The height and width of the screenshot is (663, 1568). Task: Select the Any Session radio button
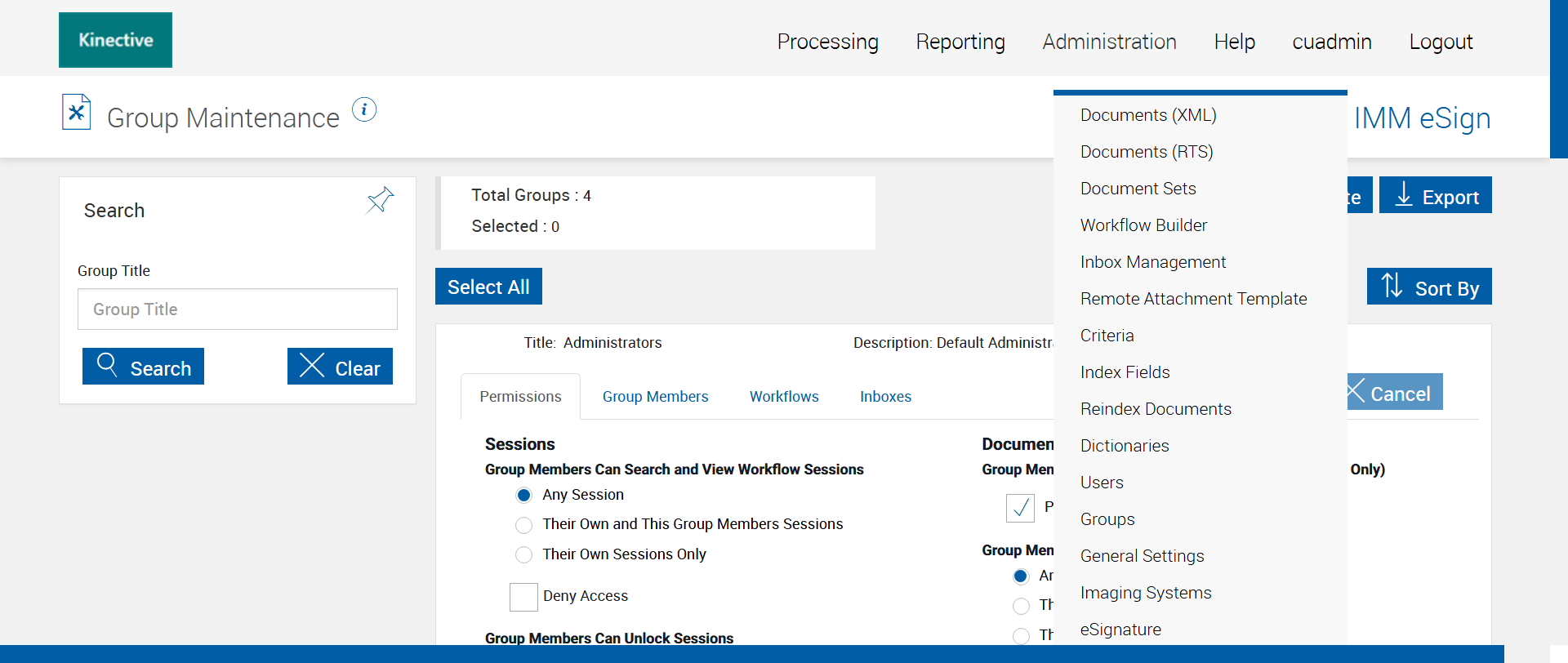coord(524,496)
